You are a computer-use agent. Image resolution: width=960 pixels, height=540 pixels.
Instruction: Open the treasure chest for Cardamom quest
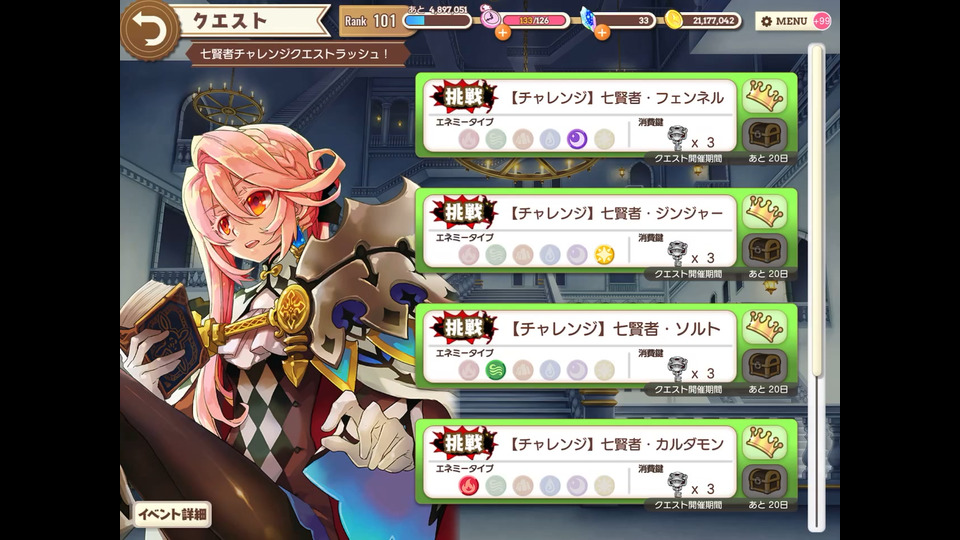tap(765, 481)
